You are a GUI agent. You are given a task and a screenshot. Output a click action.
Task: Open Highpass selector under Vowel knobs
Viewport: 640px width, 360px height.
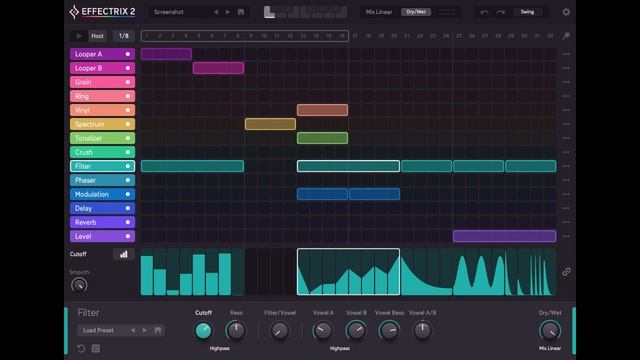pyautogui.click(x=340, y=348)
